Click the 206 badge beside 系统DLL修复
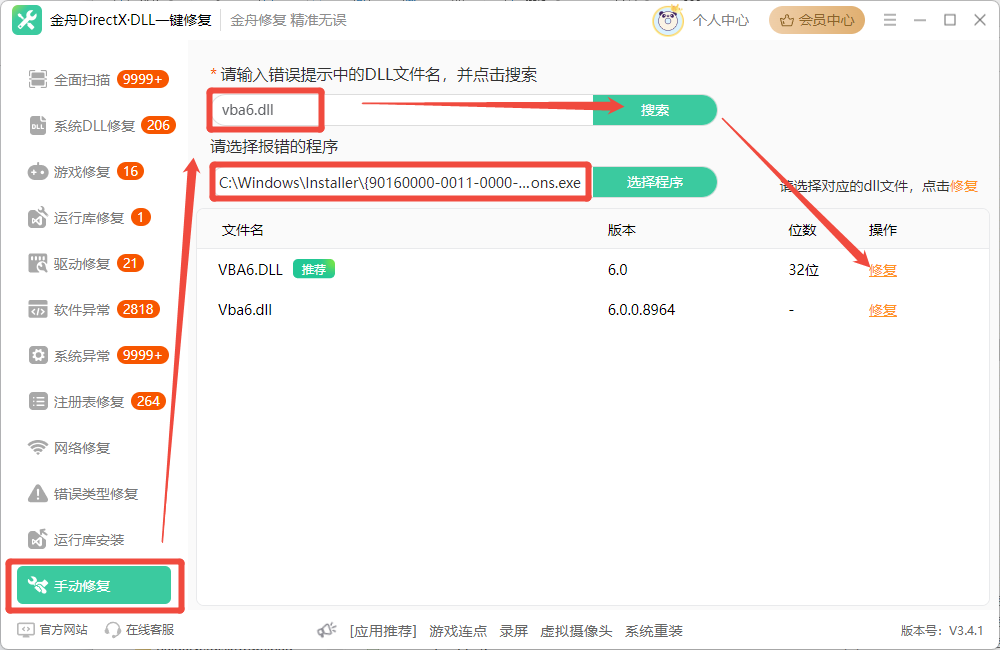Image resolution: width=1000 pixels, height=650 pixels. click(158, 125)
